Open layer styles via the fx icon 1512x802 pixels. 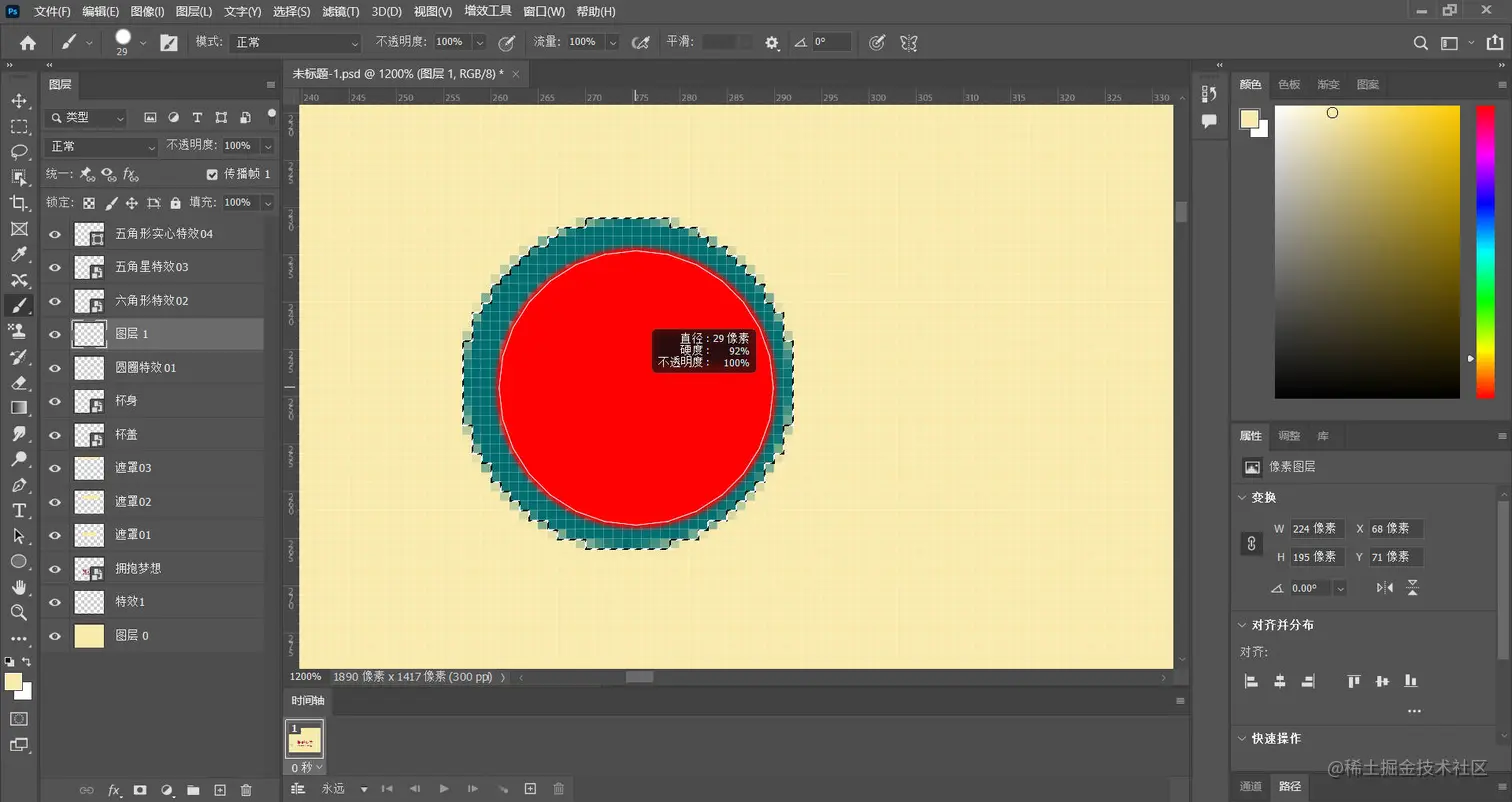point(115,790)
